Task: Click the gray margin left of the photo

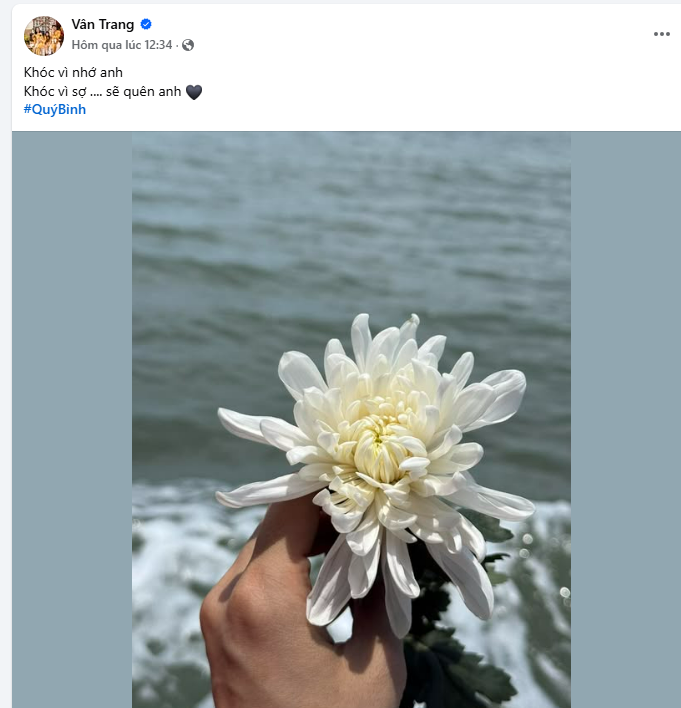Action: tap(72, 420)
